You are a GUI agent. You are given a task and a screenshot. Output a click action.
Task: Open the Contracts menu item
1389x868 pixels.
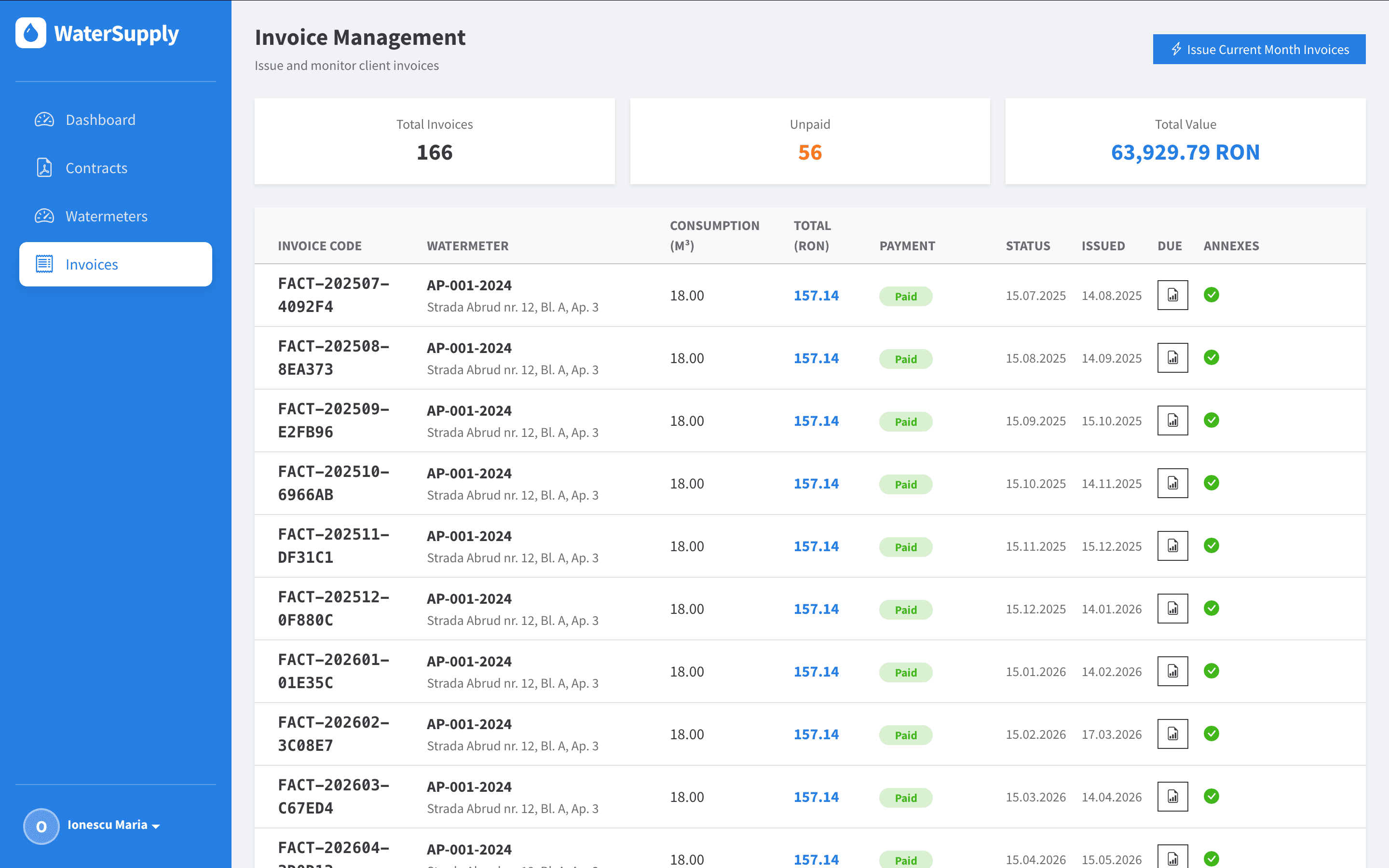click(x=115, y=168)
